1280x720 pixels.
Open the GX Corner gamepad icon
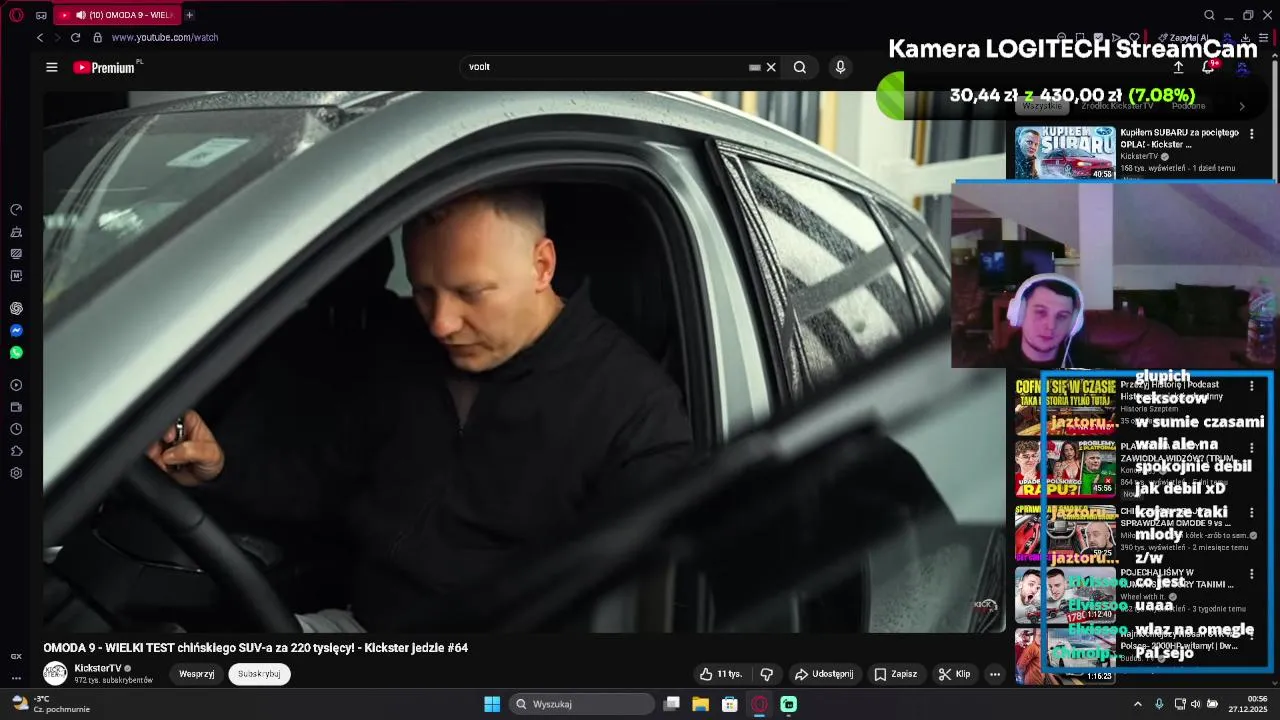pos(41,15)
